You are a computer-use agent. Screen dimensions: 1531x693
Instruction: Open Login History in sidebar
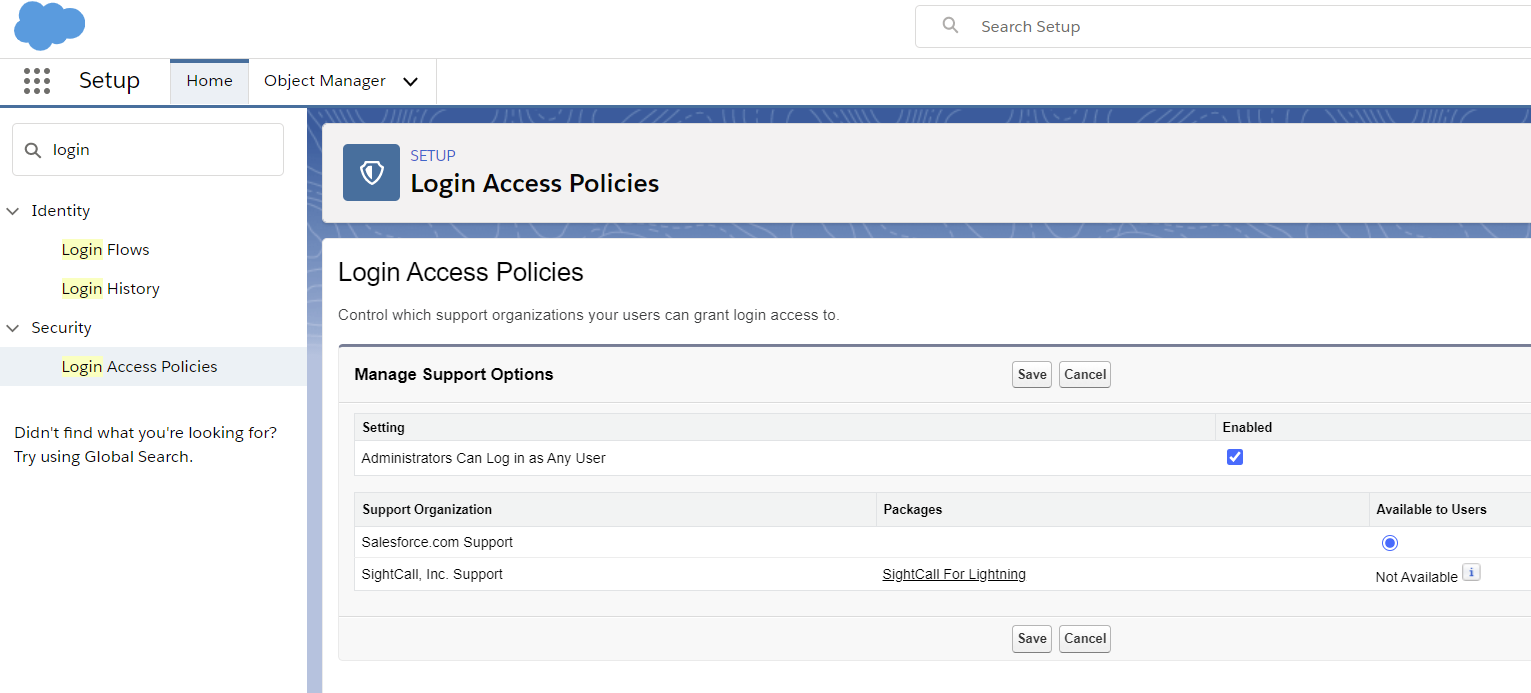tap(110, 289)
